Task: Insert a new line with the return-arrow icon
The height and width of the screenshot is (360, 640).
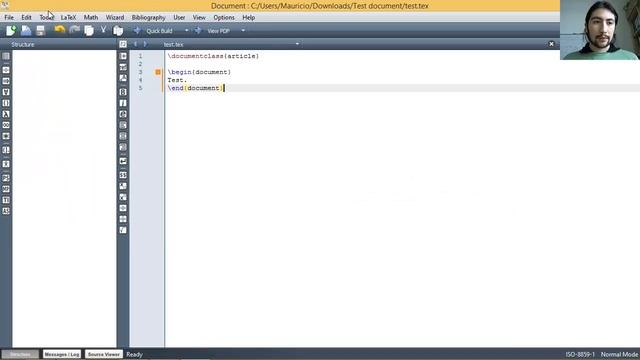Action: pos(123,161)
